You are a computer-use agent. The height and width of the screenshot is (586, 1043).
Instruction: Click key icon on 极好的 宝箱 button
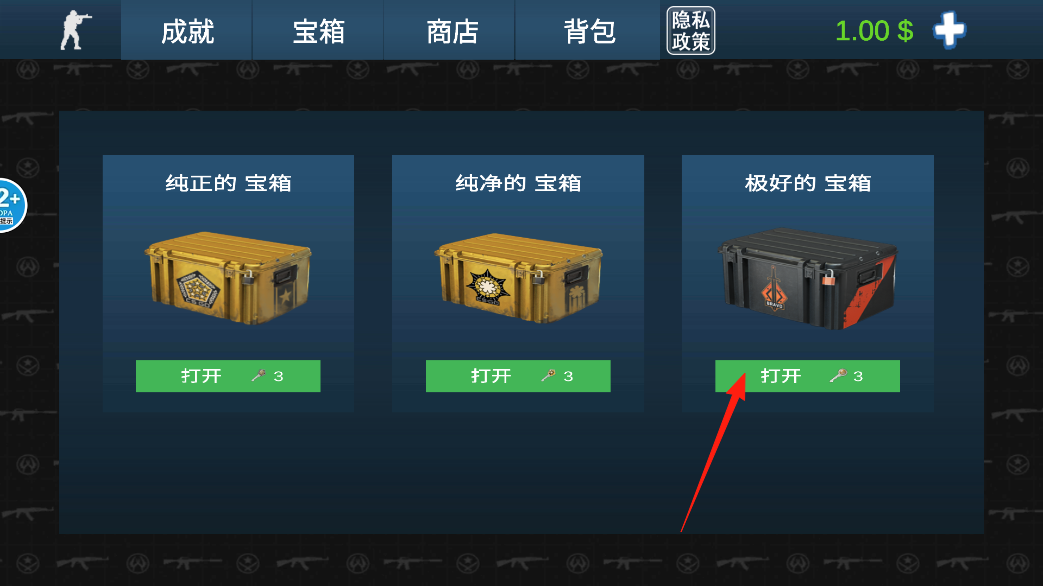pos(838,376)
